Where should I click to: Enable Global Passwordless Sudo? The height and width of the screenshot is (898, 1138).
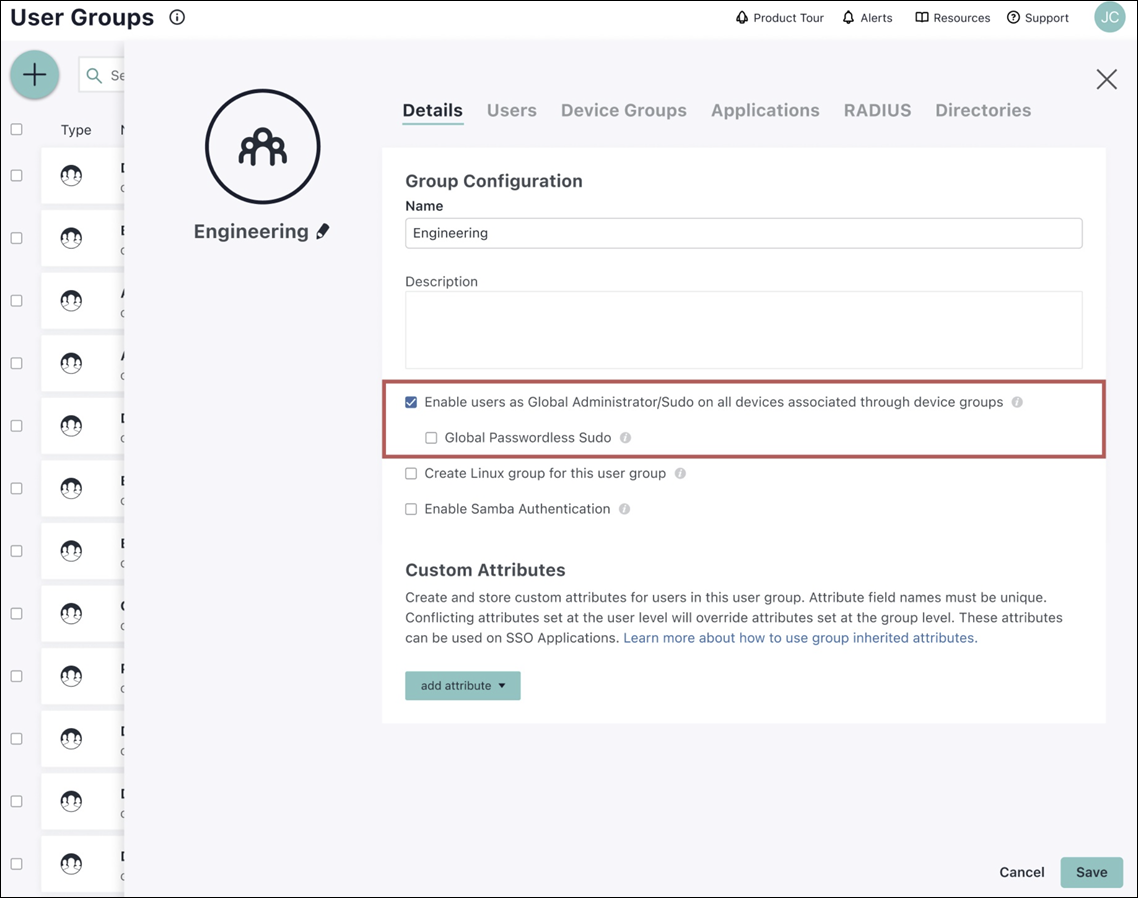[431, 438]
